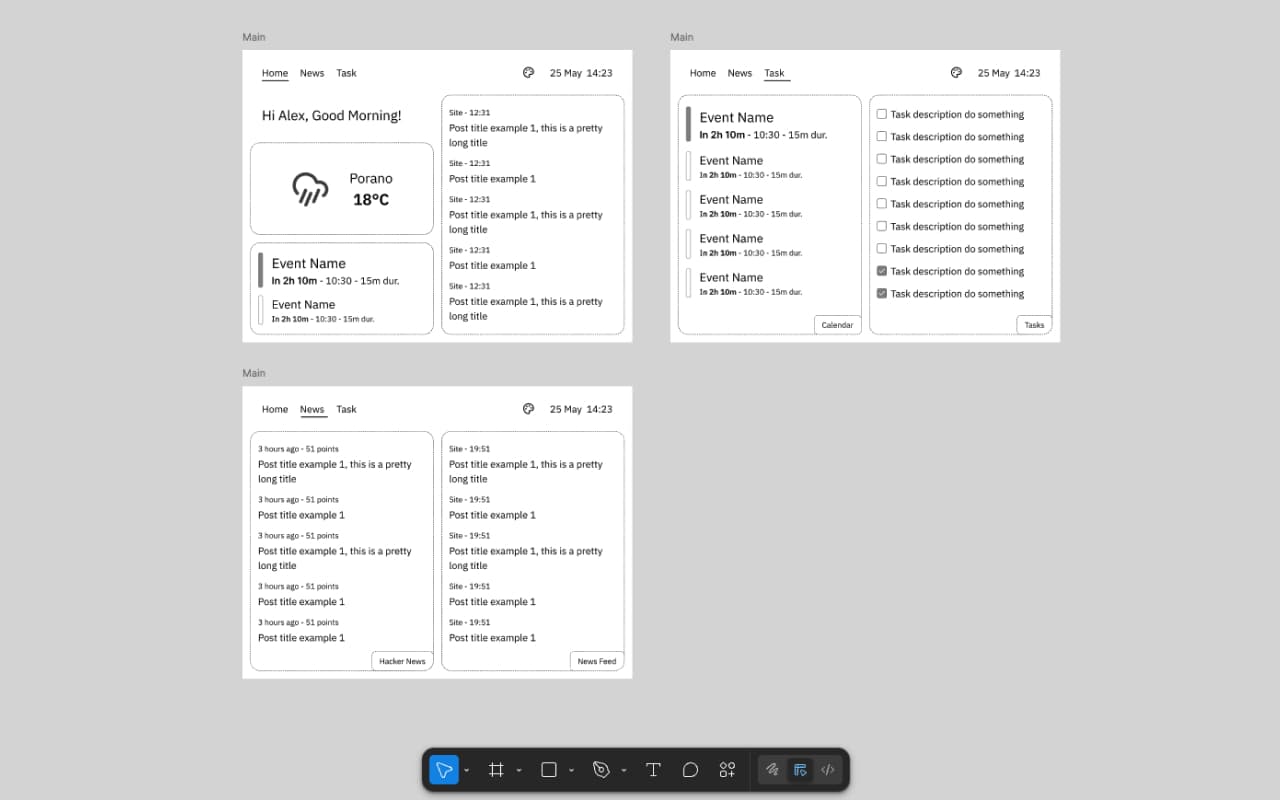
Task: Select underlined News tab in Hacker News frame
Action: 312,409
